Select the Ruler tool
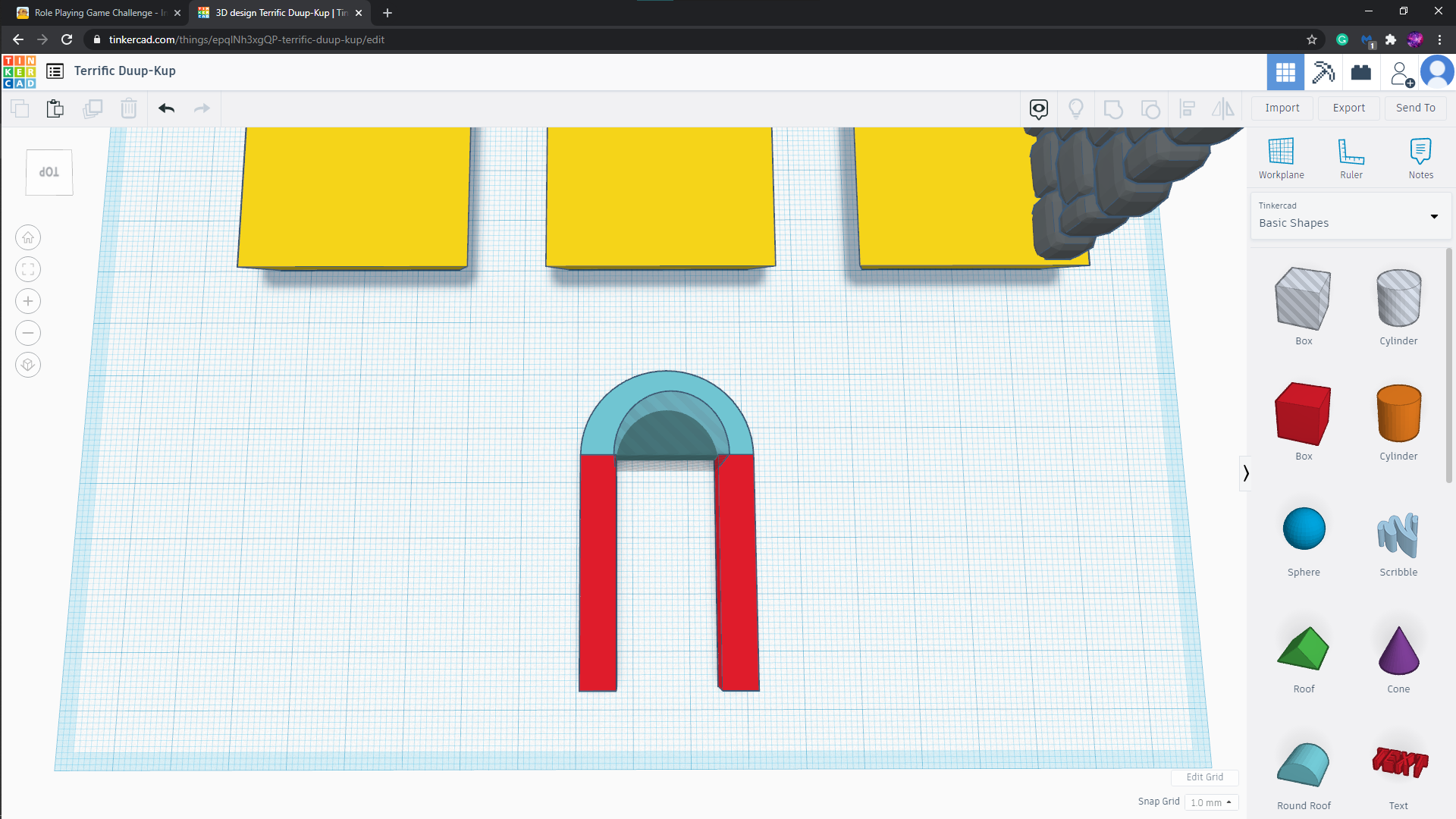 pos(1351,158)
